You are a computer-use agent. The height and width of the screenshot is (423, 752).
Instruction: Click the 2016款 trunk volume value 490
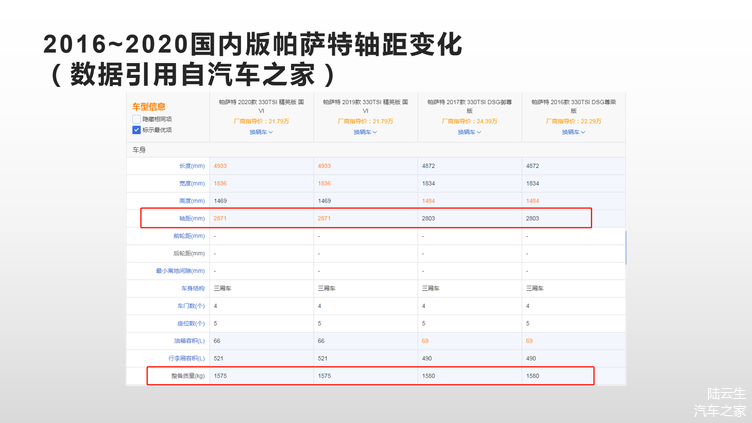click(530, 358)
